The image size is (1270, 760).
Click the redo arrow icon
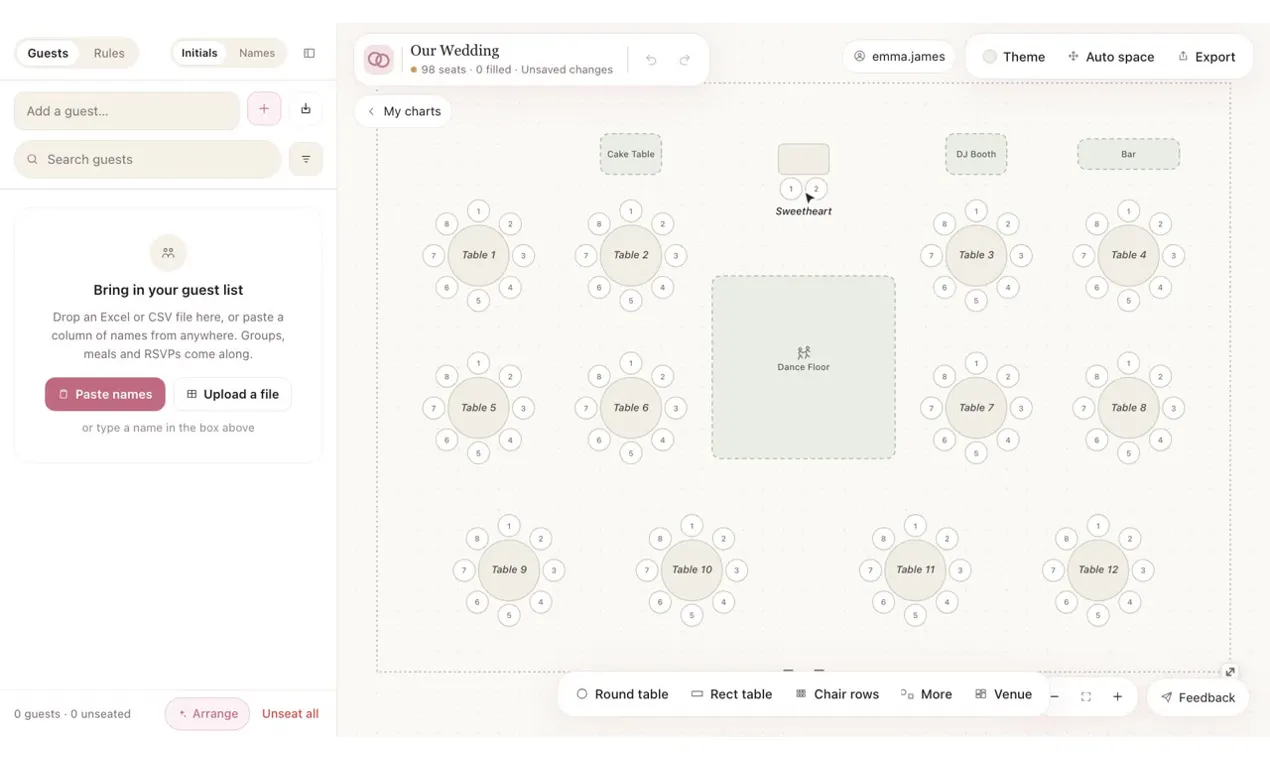[x=685, y=60]
